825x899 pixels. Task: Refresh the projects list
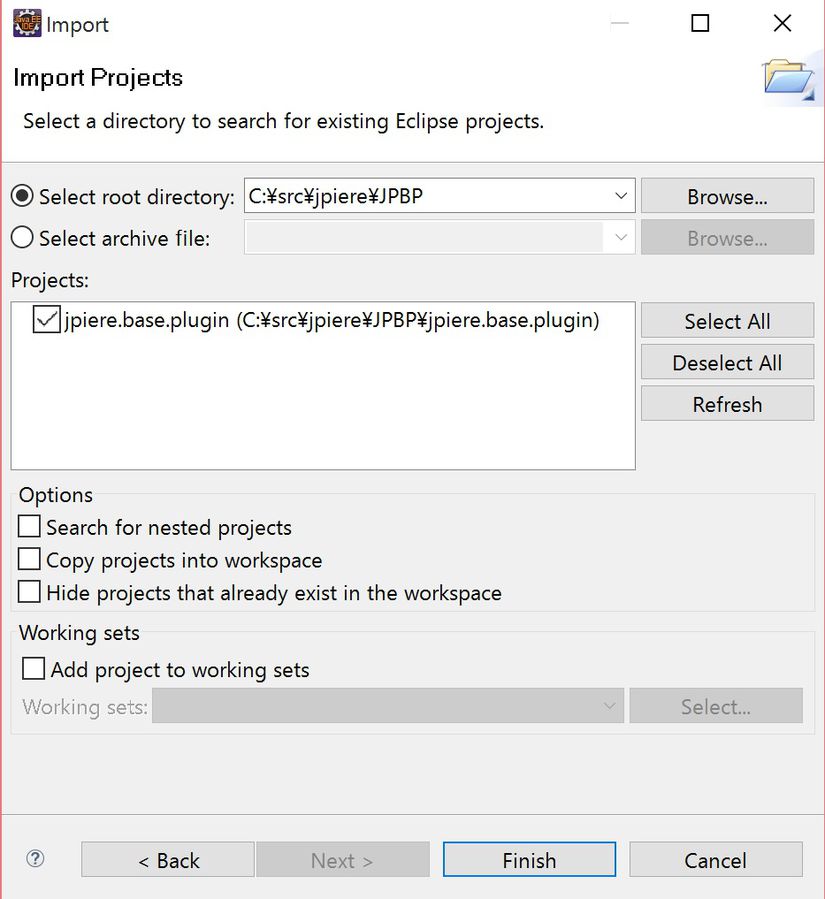coord(727,404)
